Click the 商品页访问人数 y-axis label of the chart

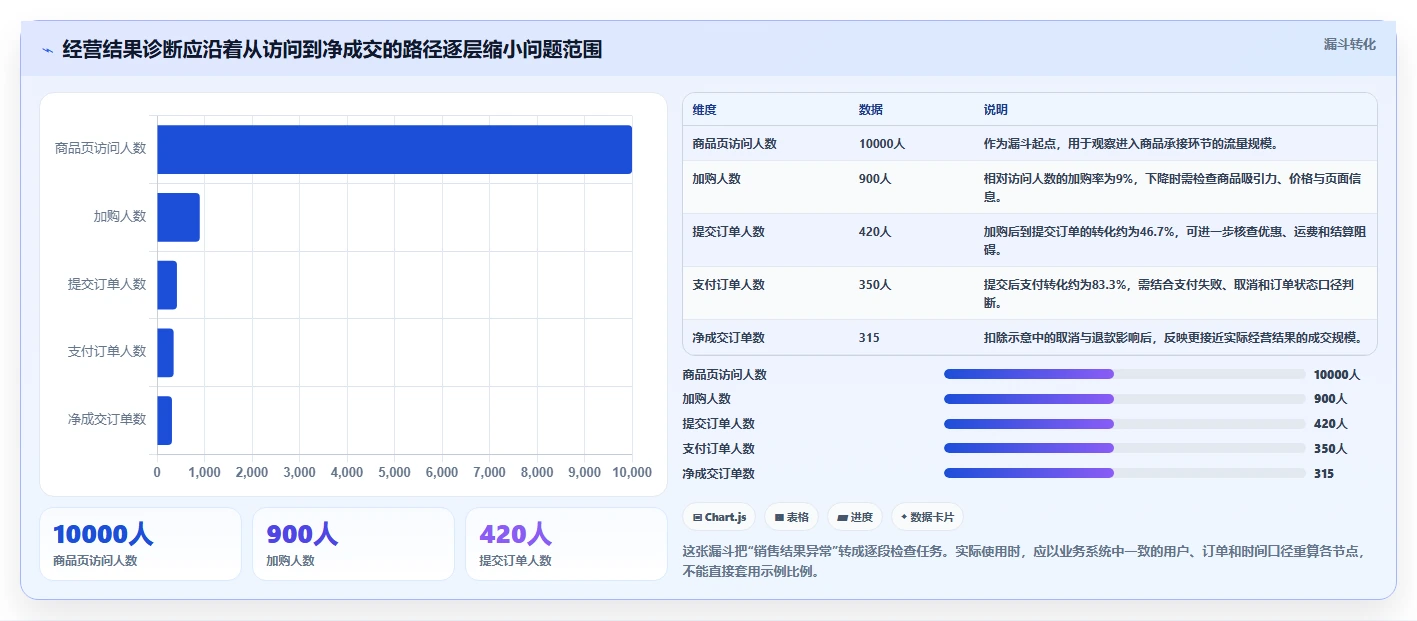click(100, 148)
